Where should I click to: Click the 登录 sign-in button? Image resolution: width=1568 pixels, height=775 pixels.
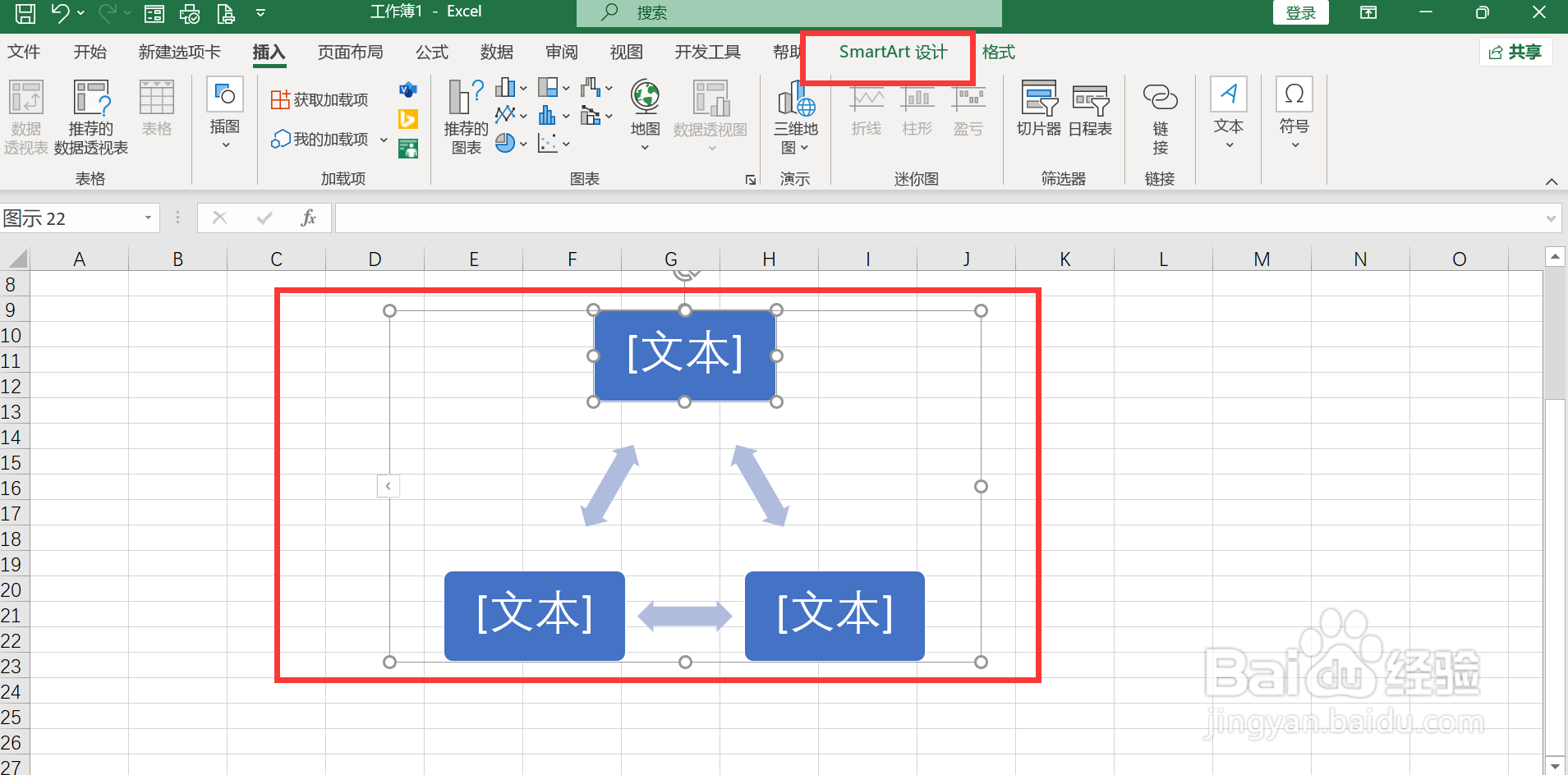tap(1300, 13)
